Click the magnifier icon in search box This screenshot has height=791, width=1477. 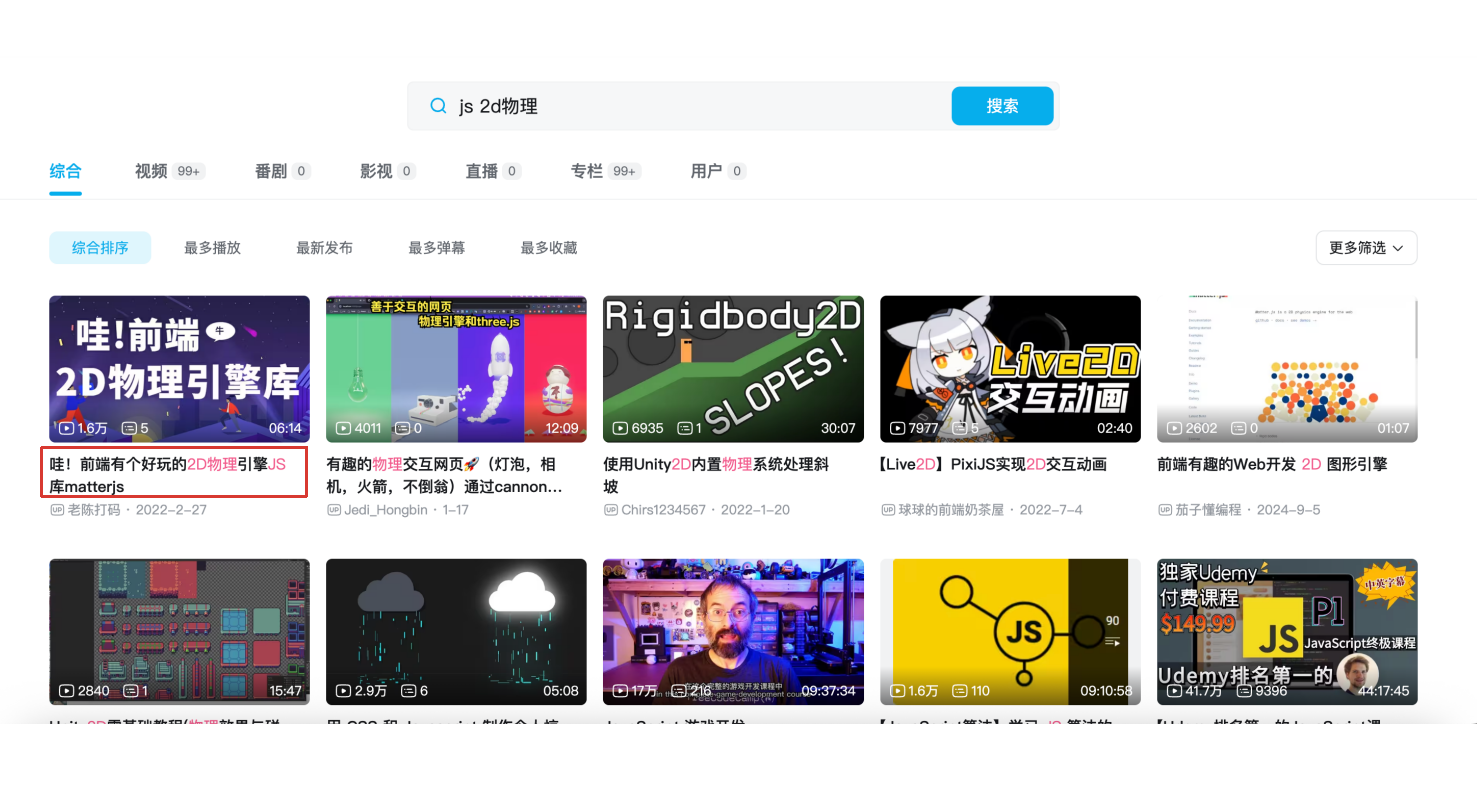[x=438, y=106]
